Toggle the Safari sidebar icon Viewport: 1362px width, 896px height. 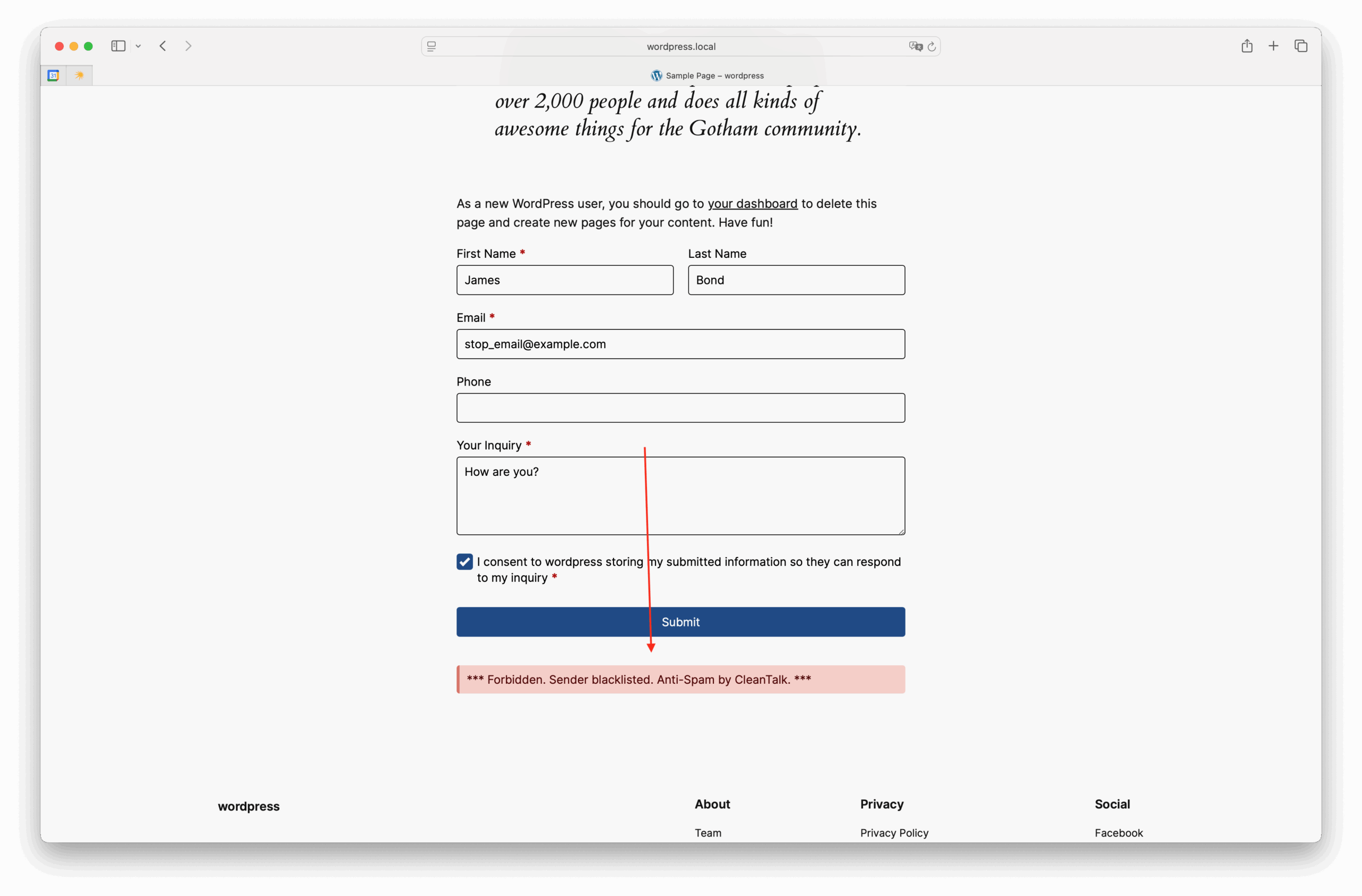(118, 46)
